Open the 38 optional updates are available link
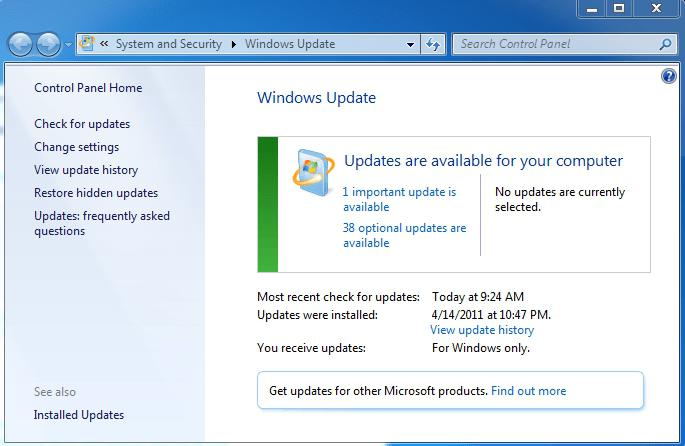 (405, 235)
